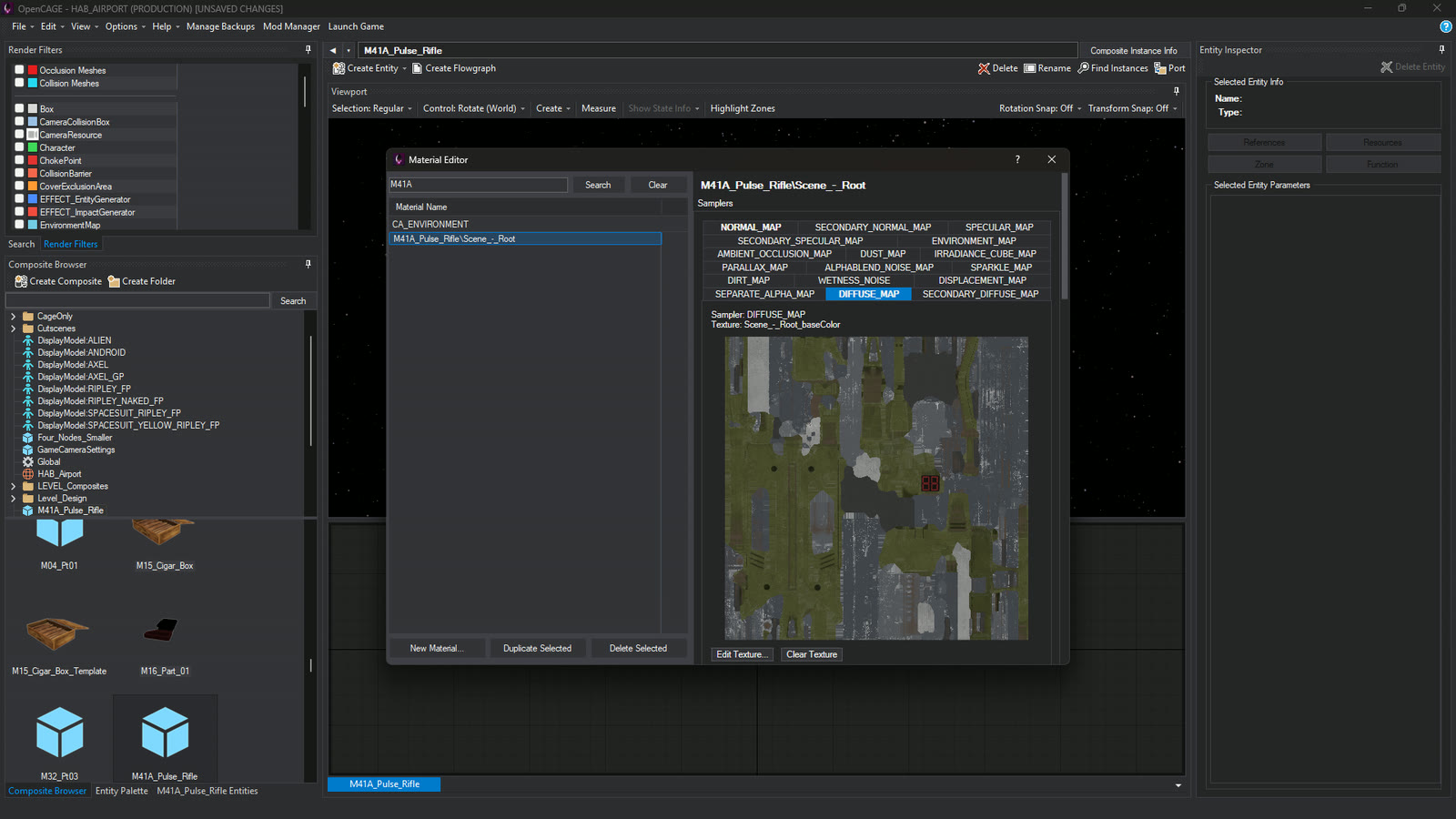This screenshot has width=1456, height=819.
Task: Open the Selection: Regular dropdown
Action: point(371,108)
